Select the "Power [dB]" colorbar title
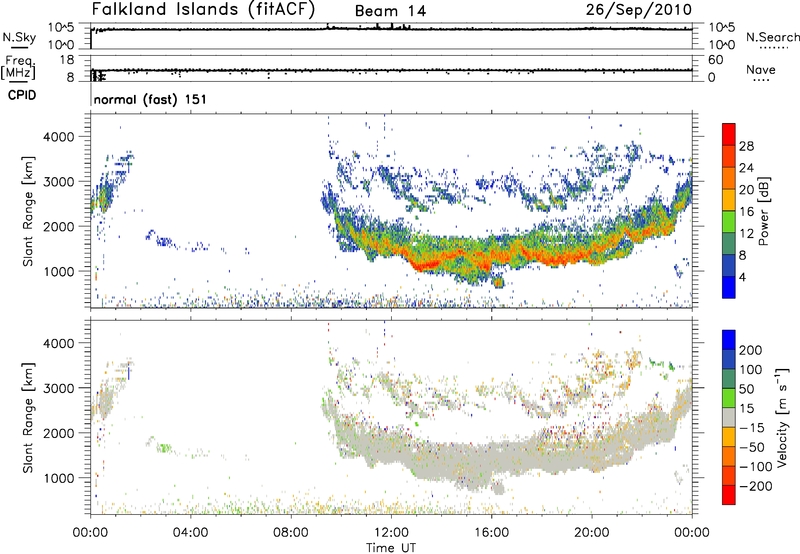This screenshot has width=800, height=554. tap(764, 211)
